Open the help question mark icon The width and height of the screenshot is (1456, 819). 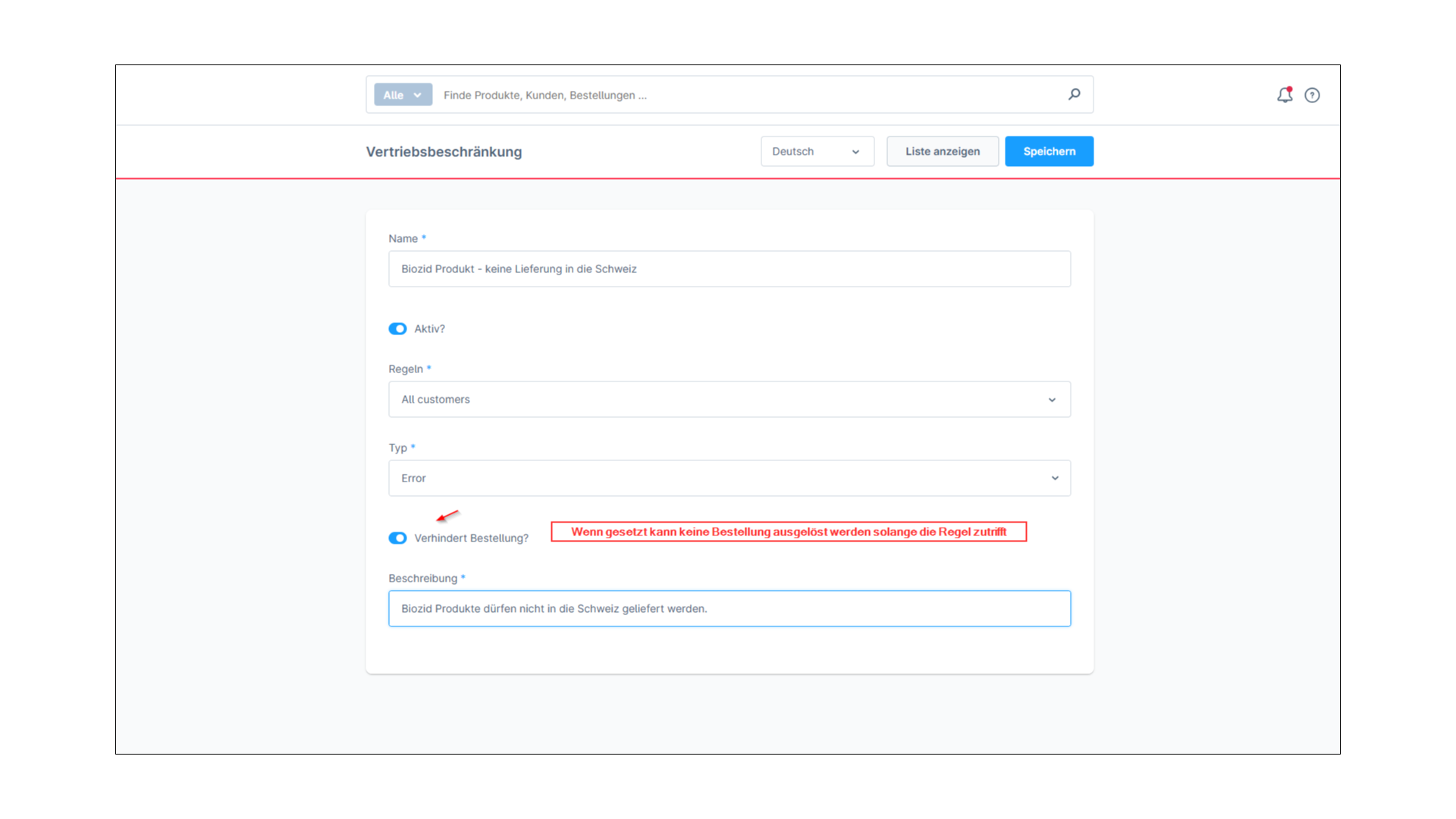coord(1312,95)
